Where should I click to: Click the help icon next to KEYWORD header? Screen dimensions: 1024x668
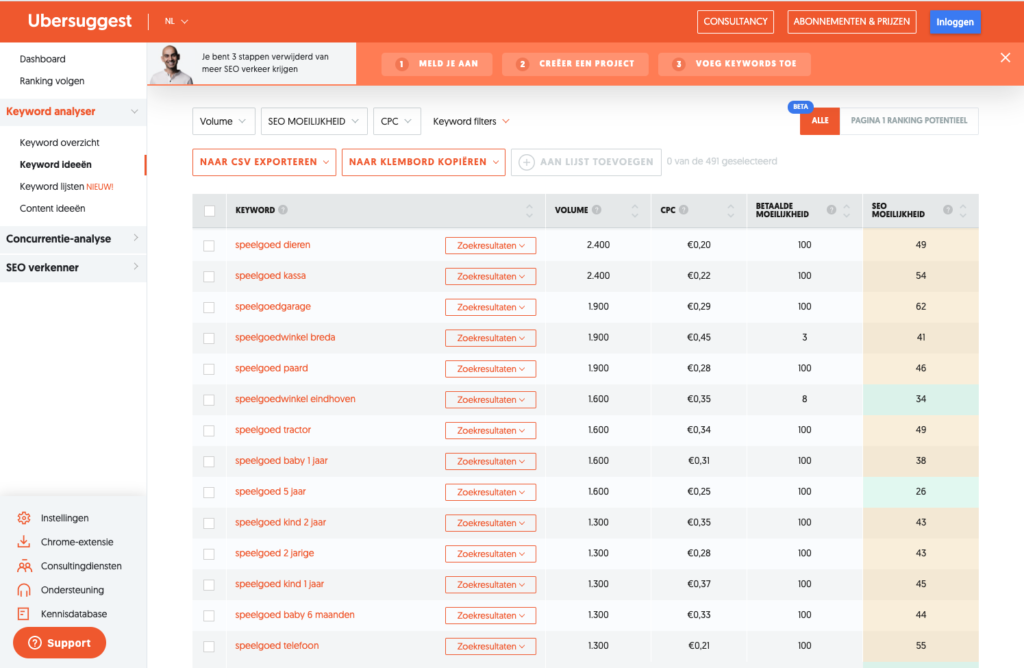coord(283,210)
